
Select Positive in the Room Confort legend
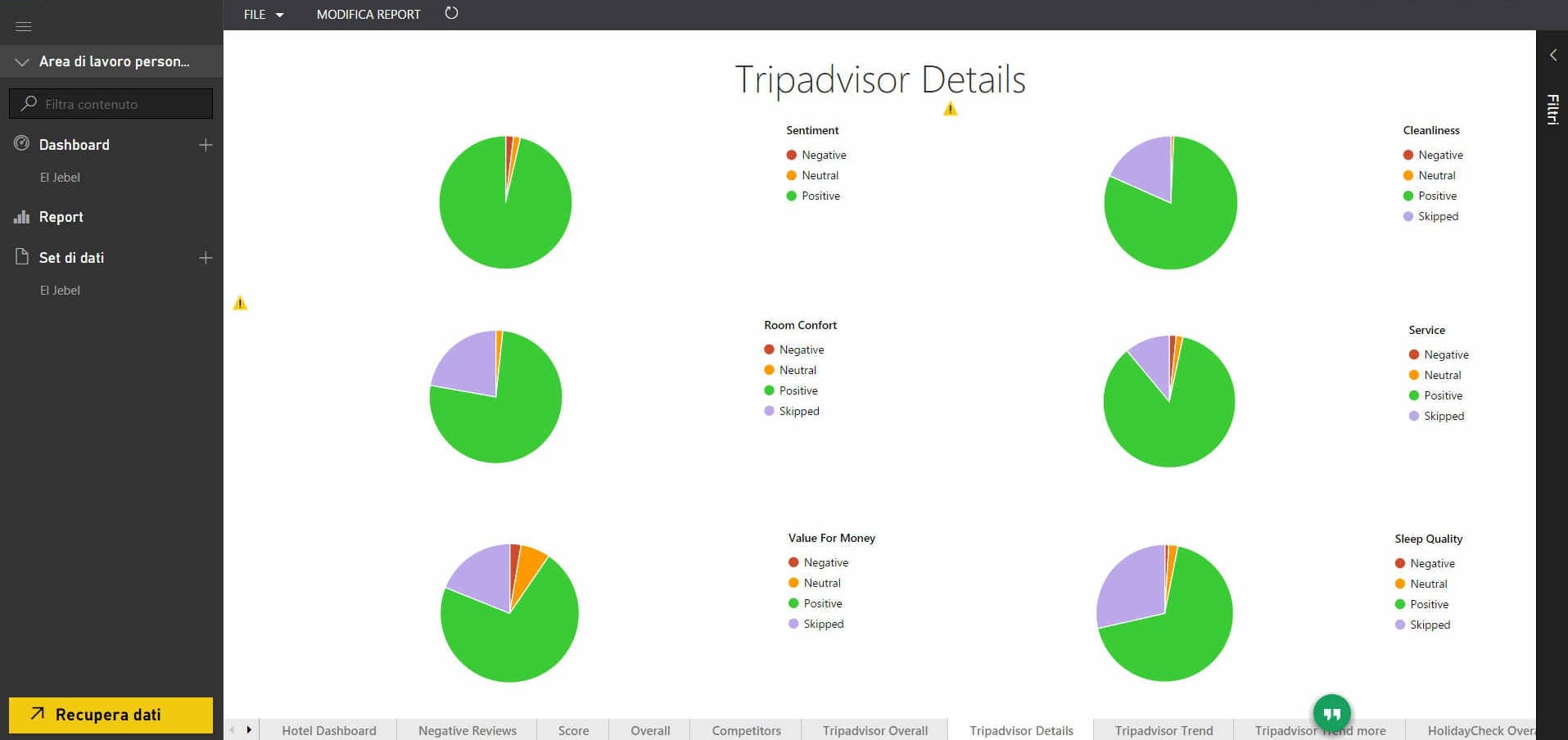click(x=791, y=390)
